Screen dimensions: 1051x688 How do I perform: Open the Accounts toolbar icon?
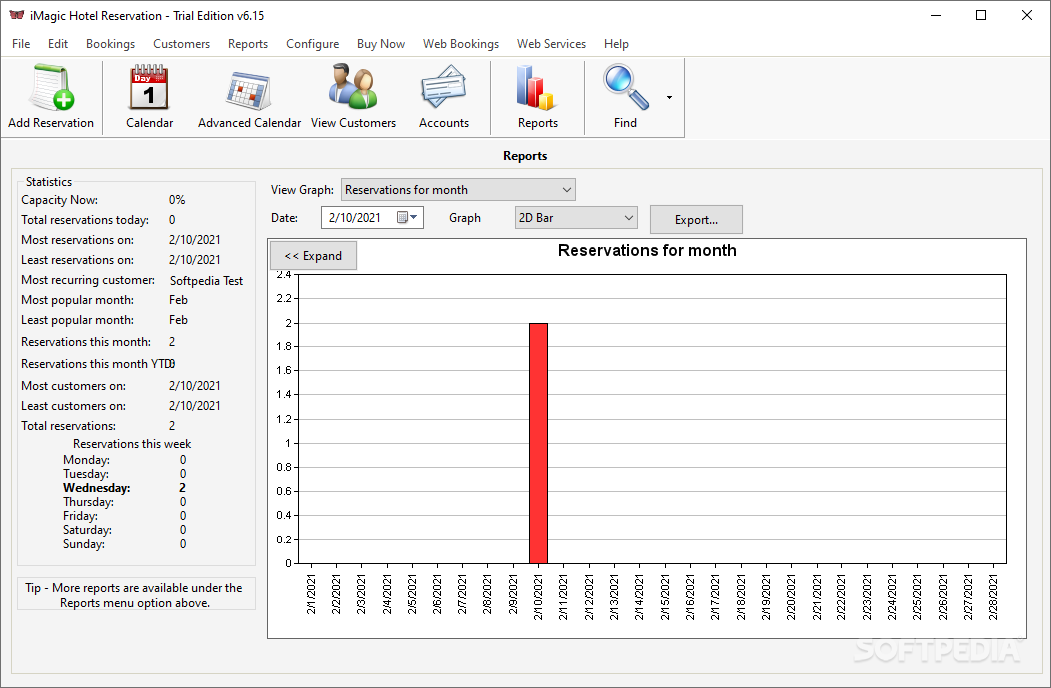pos(443,87)
